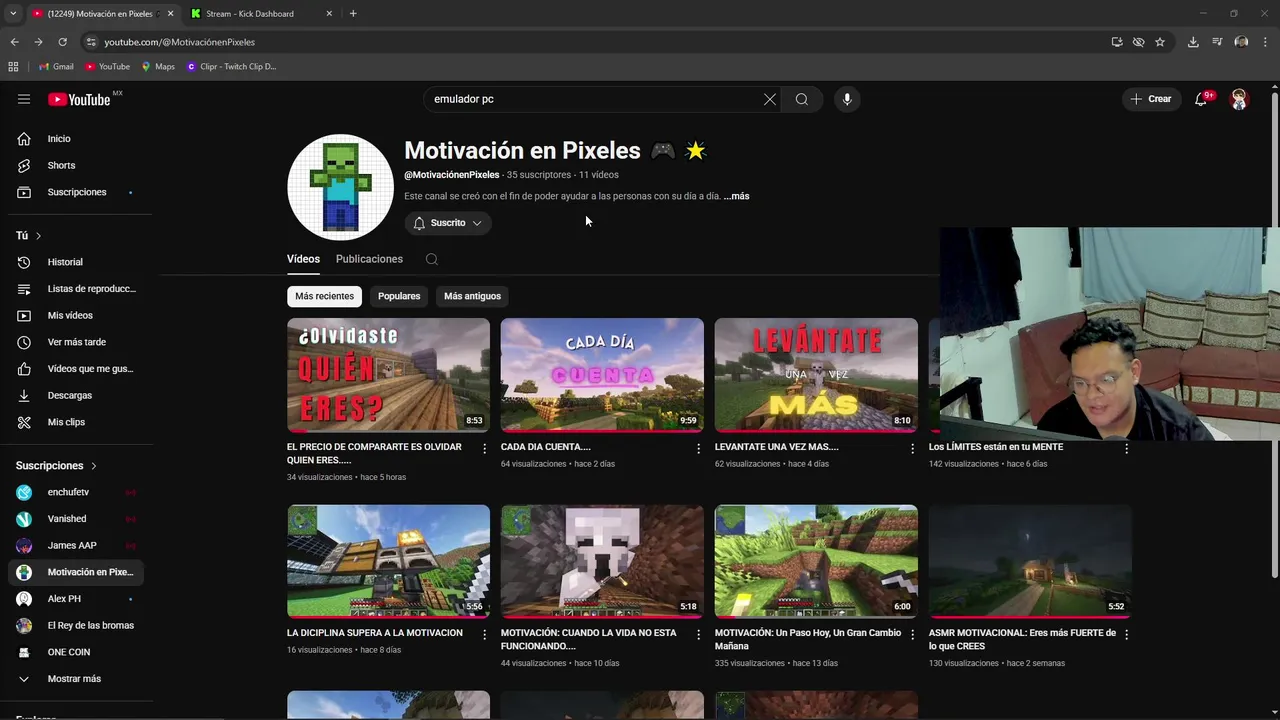
Task: Click the browser address bar URL
Action: pyautogui.click(x=180, y=42)
